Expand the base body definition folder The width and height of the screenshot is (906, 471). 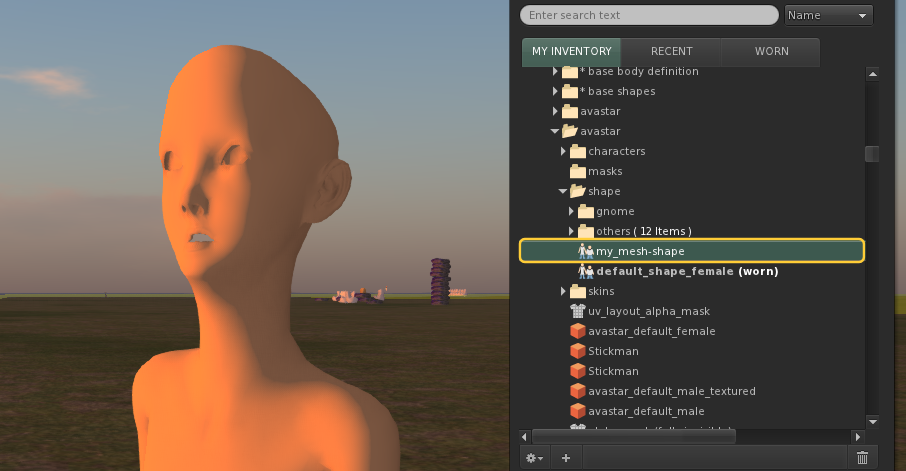555,71
